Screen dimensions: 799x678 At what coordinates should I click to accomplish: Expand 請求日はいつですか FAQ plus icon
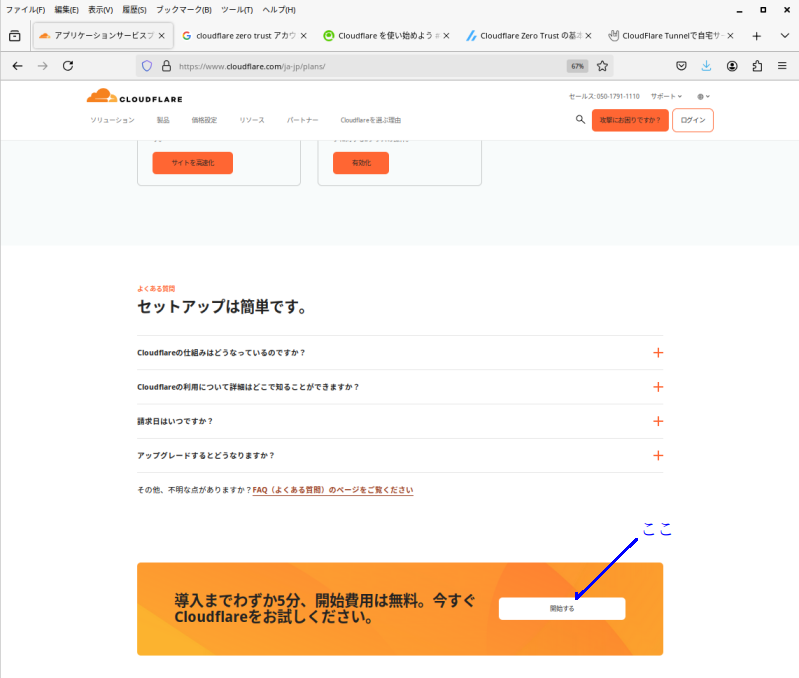(x=658, y=421)
